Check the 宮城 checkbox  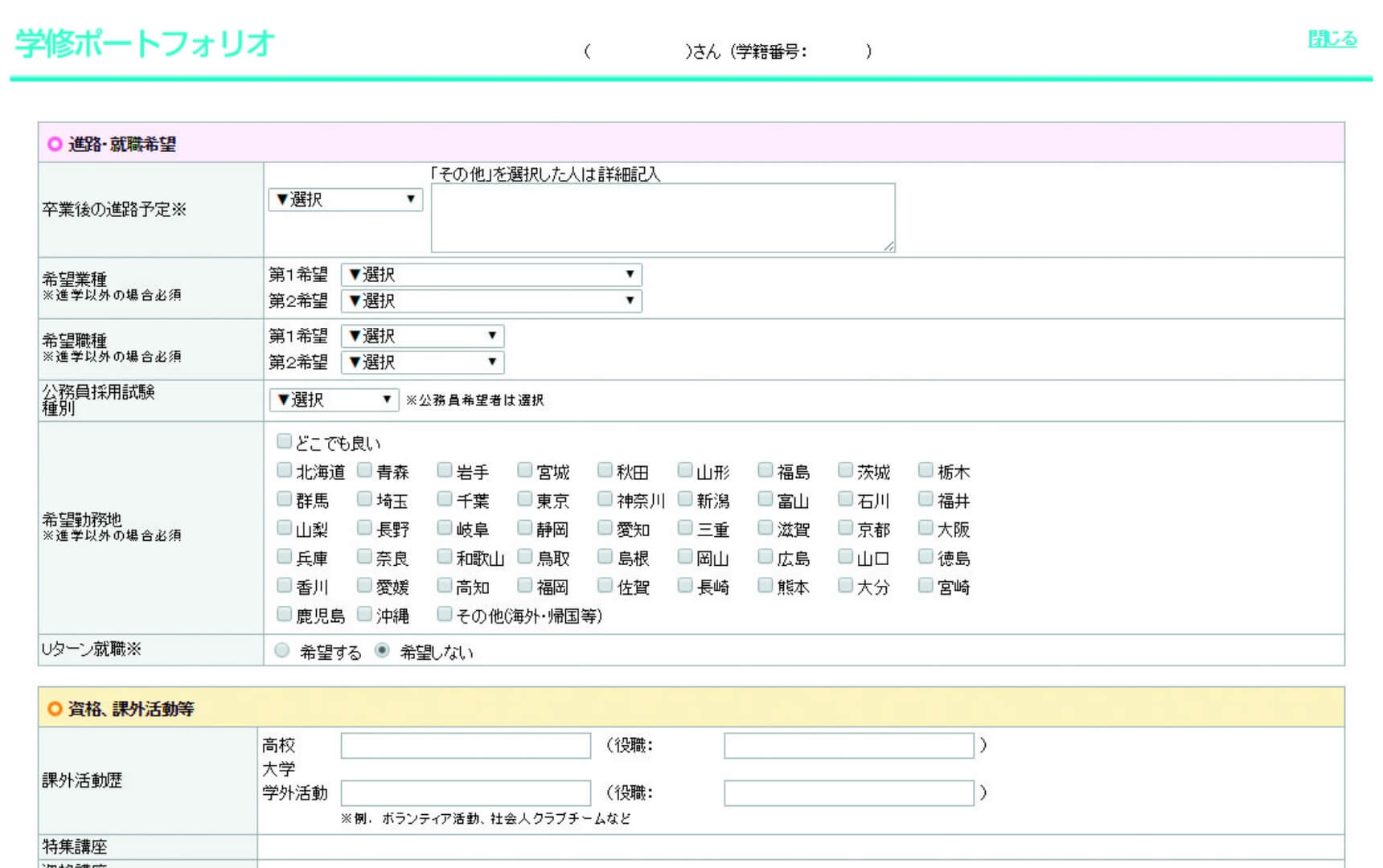tap(525, 470)
